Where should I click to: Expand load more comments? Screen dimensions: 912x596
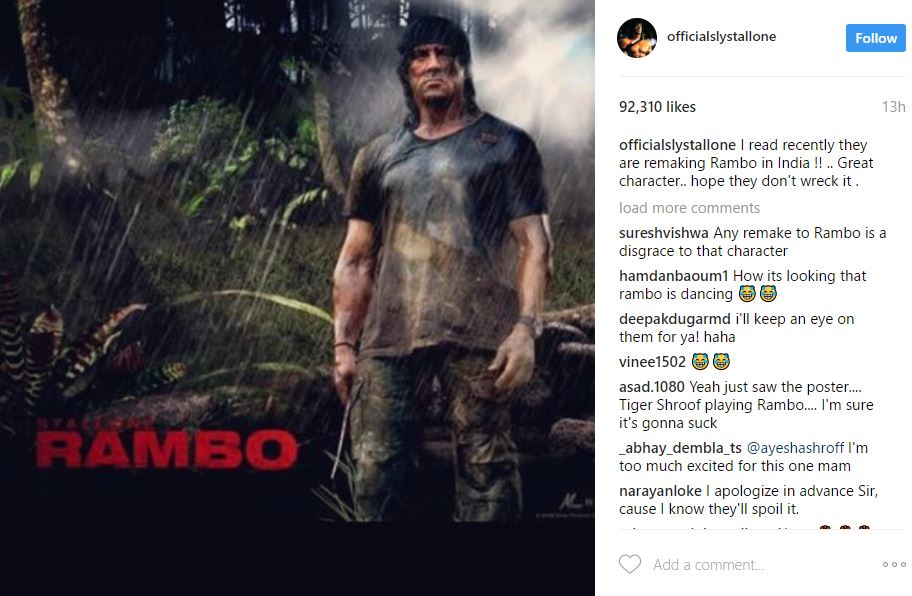[689, 208]
